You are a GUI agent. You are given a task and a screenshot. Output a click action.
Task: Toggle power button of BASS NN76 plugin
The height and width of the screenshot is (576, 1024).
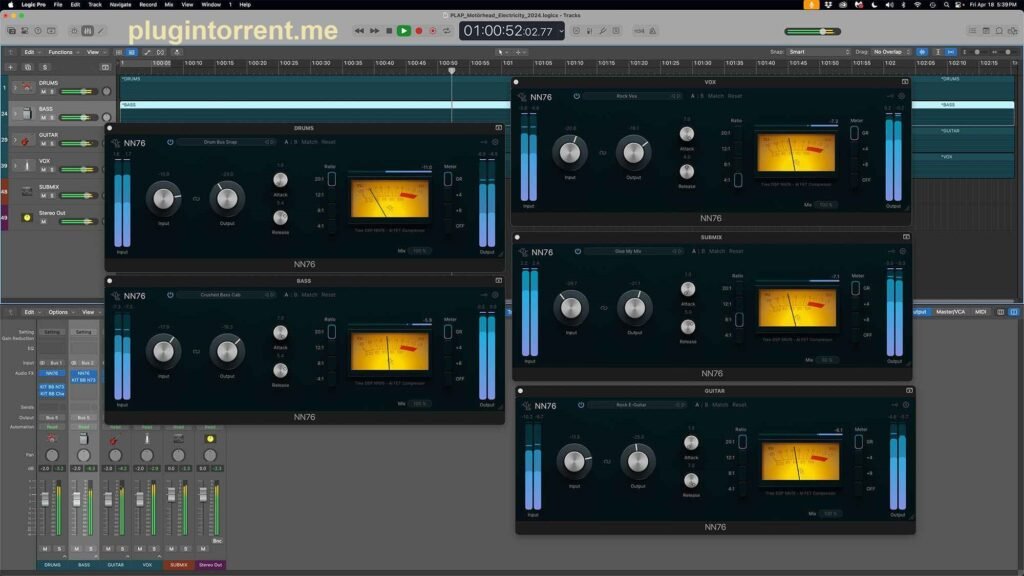(170, 295)
